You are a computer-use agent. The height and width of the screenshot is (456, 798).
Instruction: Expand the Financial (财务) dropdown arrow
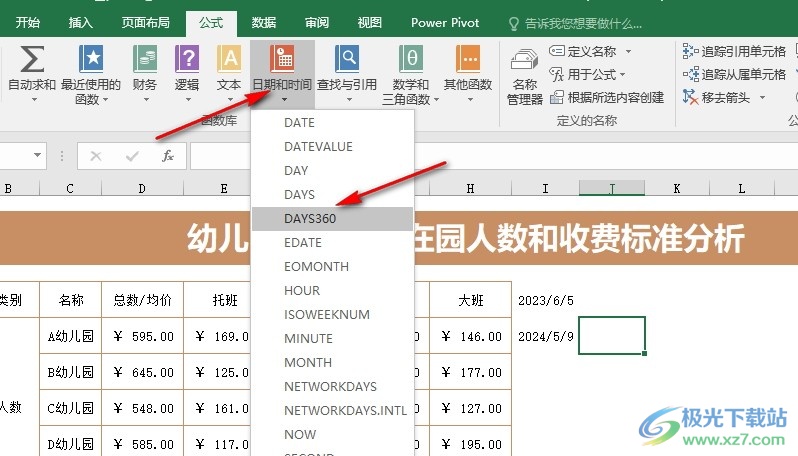point(146,99)
